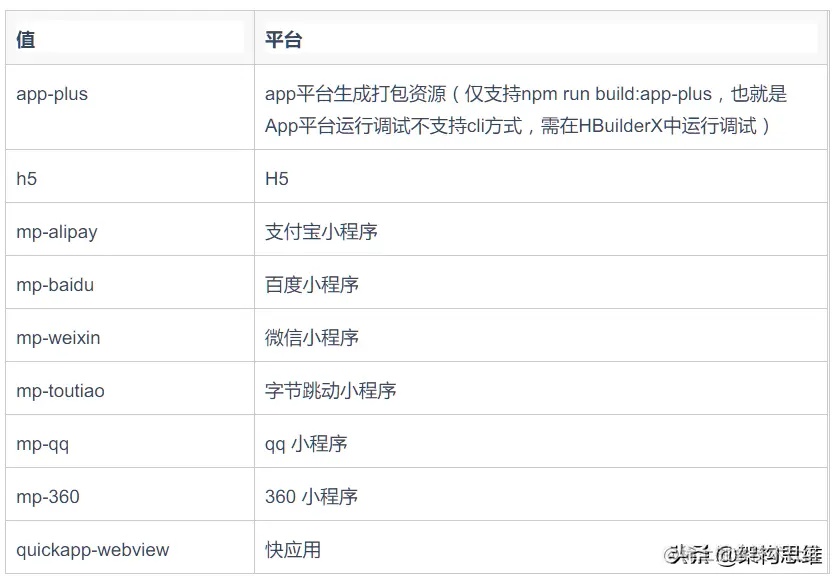Image resolution: width=839 pixels, height=582 pixels.
Task: Click the 值 column header
Action: coord(24,39)
